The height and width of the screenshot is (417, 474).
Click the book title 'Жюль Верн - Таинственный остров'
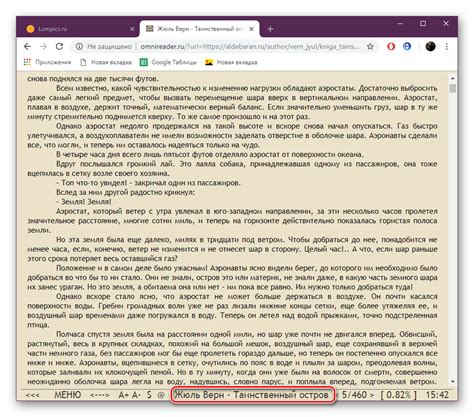pyautogui.click(x=252, y=395)
